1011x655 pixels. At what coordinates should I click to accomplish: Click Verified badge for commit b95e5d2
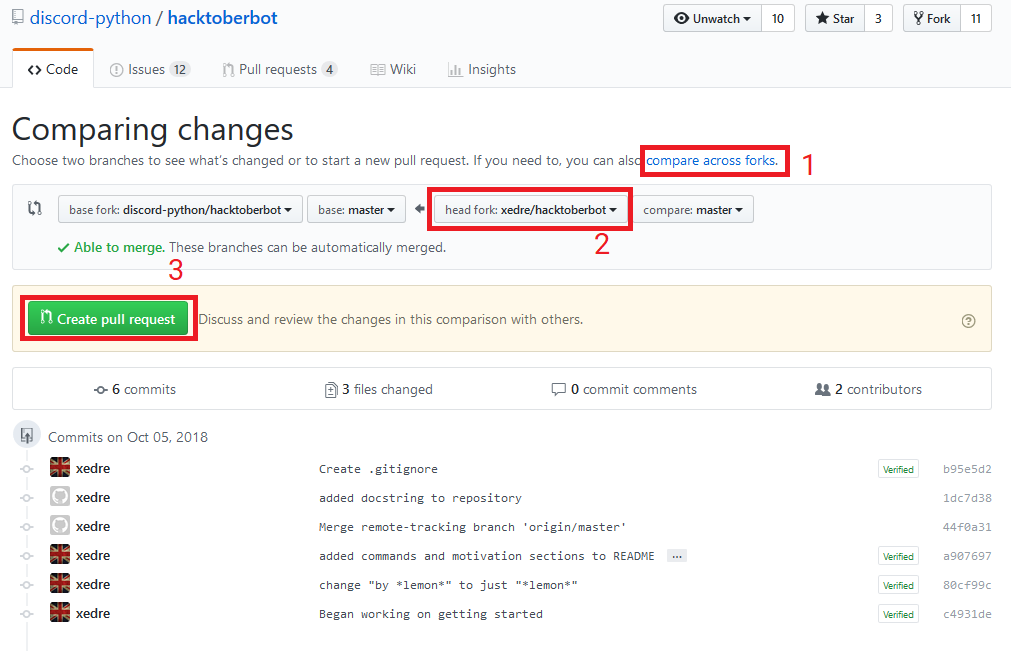click(898, 469)
